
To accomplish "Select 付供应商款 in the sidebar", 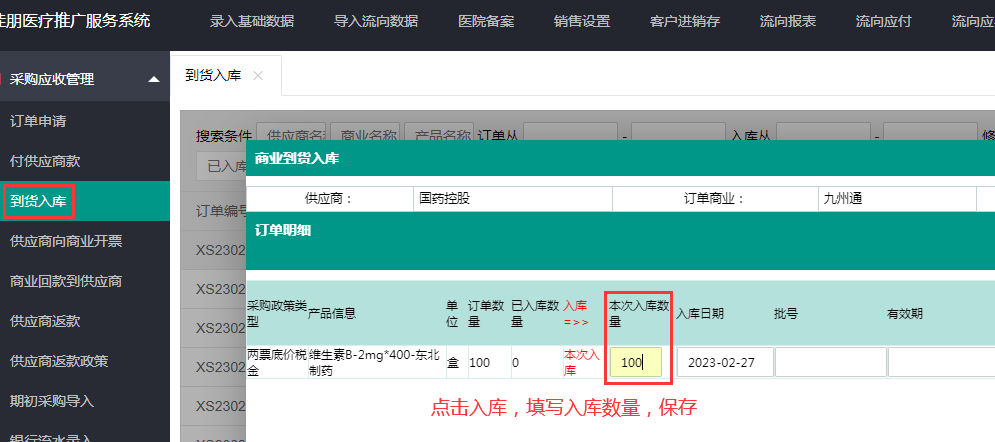I will pyautogui.click(x=45, y=161).
